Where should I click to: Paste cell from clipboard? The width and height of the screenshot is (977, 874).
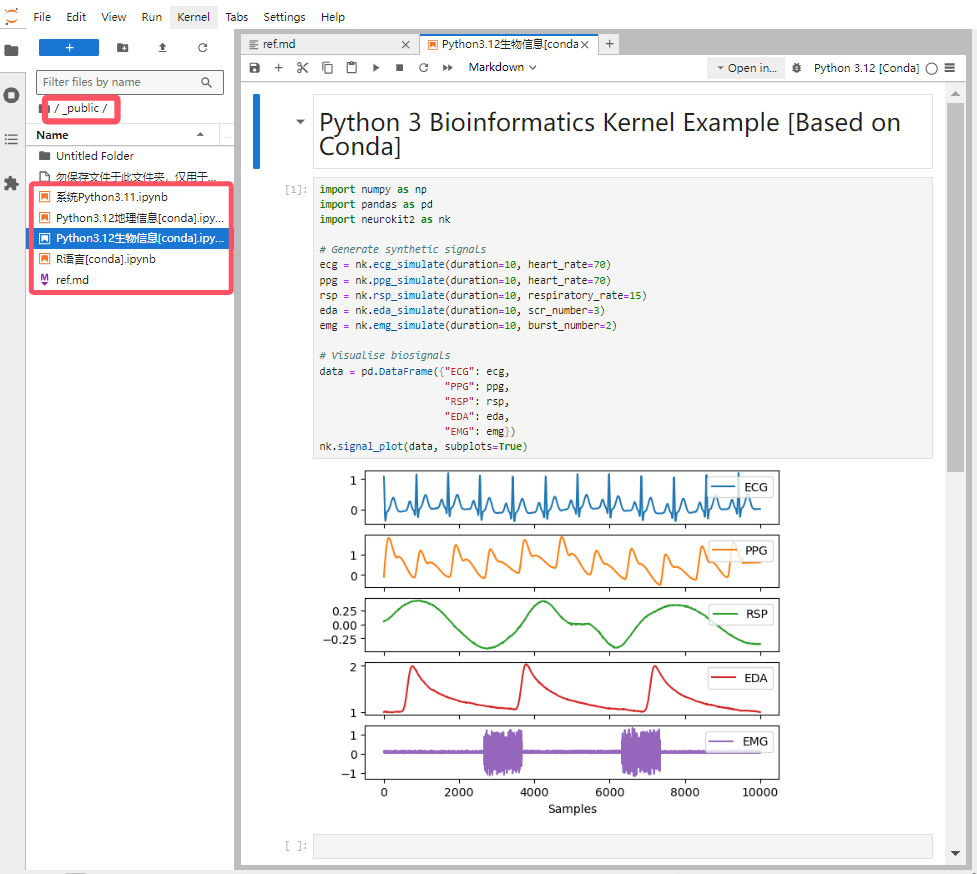tap(351, 68)
